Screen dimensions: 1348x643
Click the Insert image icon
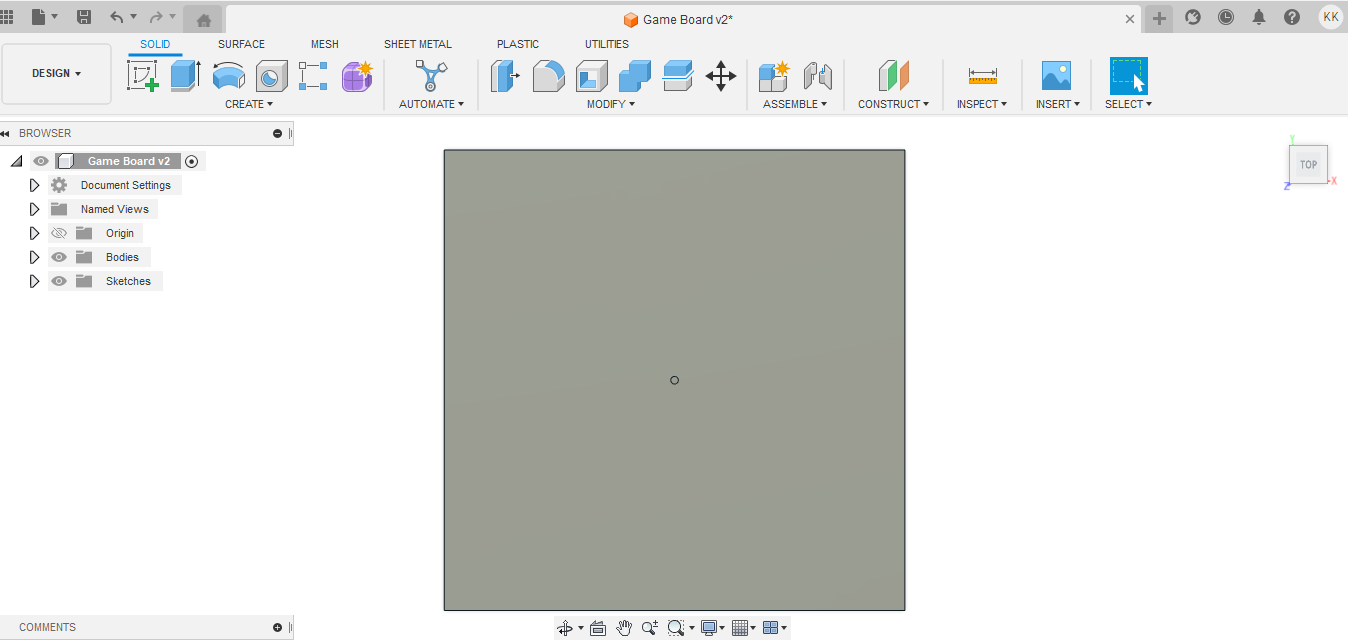[1056, 76]
